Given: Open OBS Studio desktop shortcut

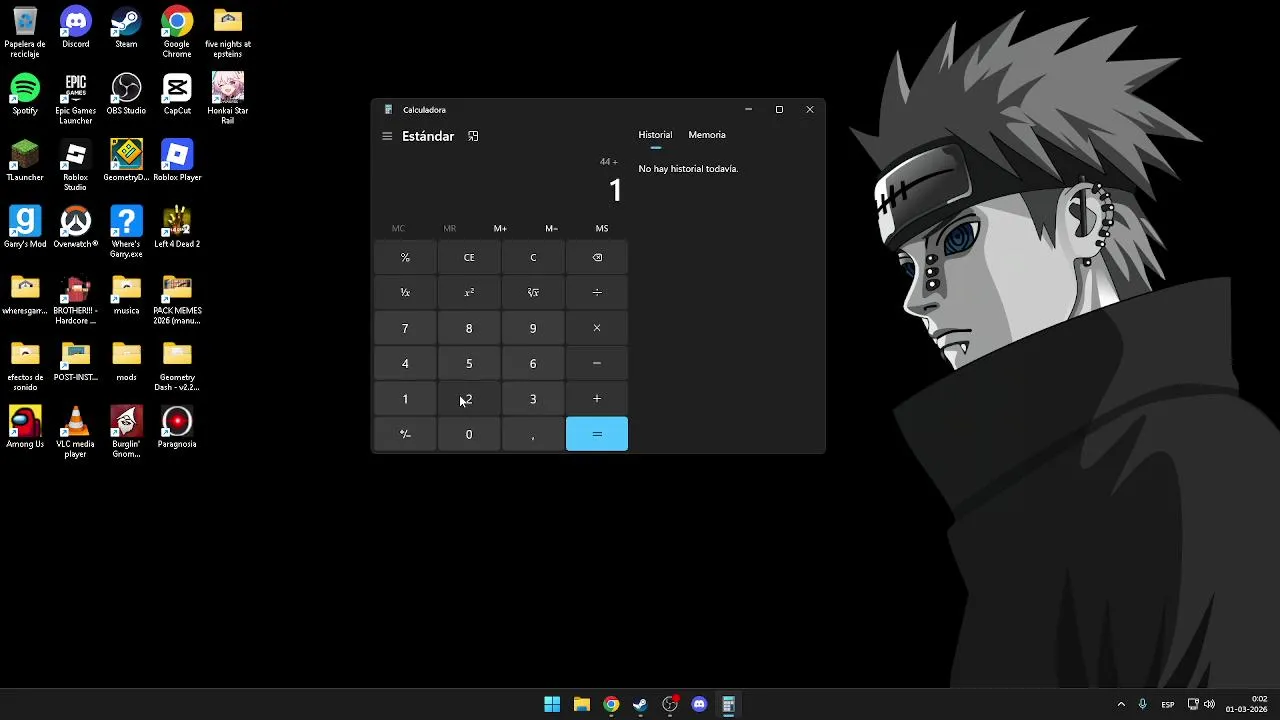Looking at the screenshot, I should 126,94.
